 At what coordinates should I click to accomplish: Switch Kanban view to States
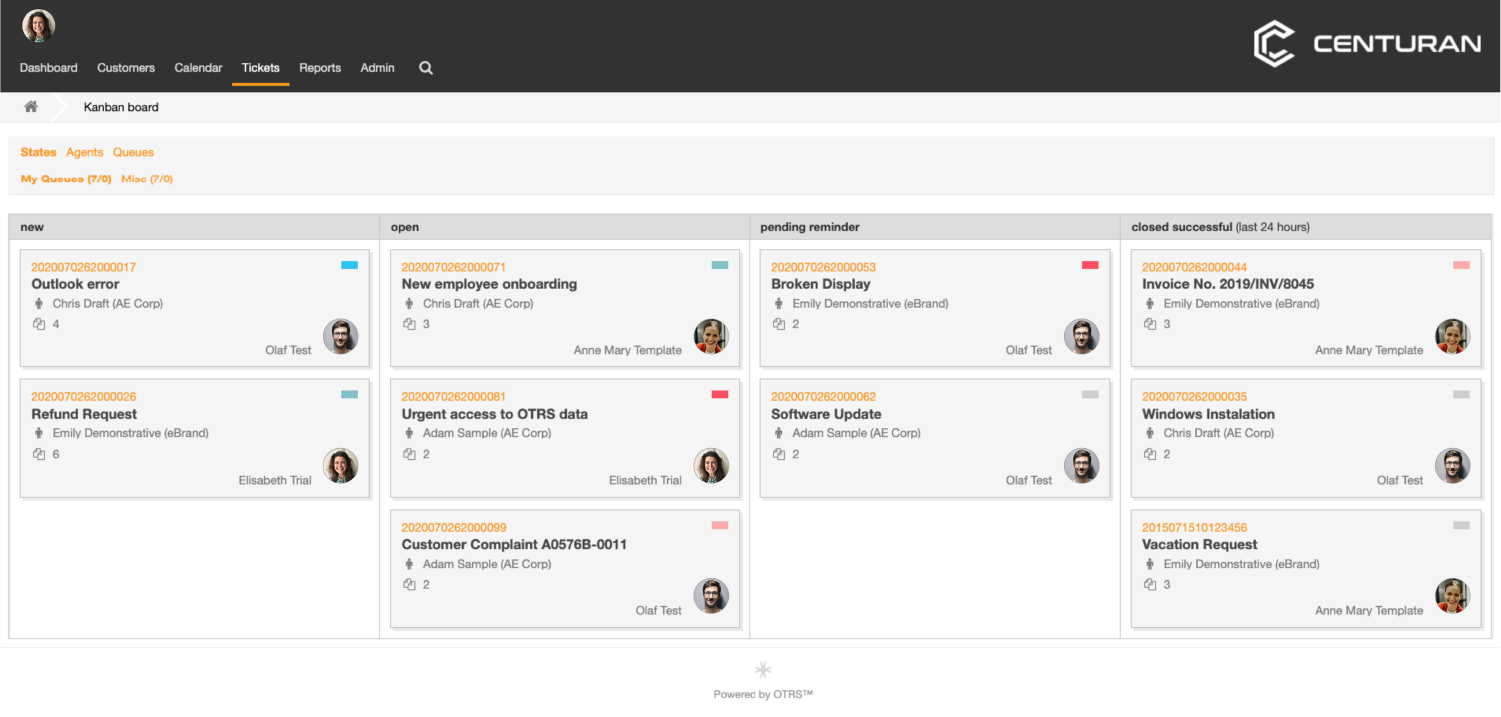click(x=38, y=152)
